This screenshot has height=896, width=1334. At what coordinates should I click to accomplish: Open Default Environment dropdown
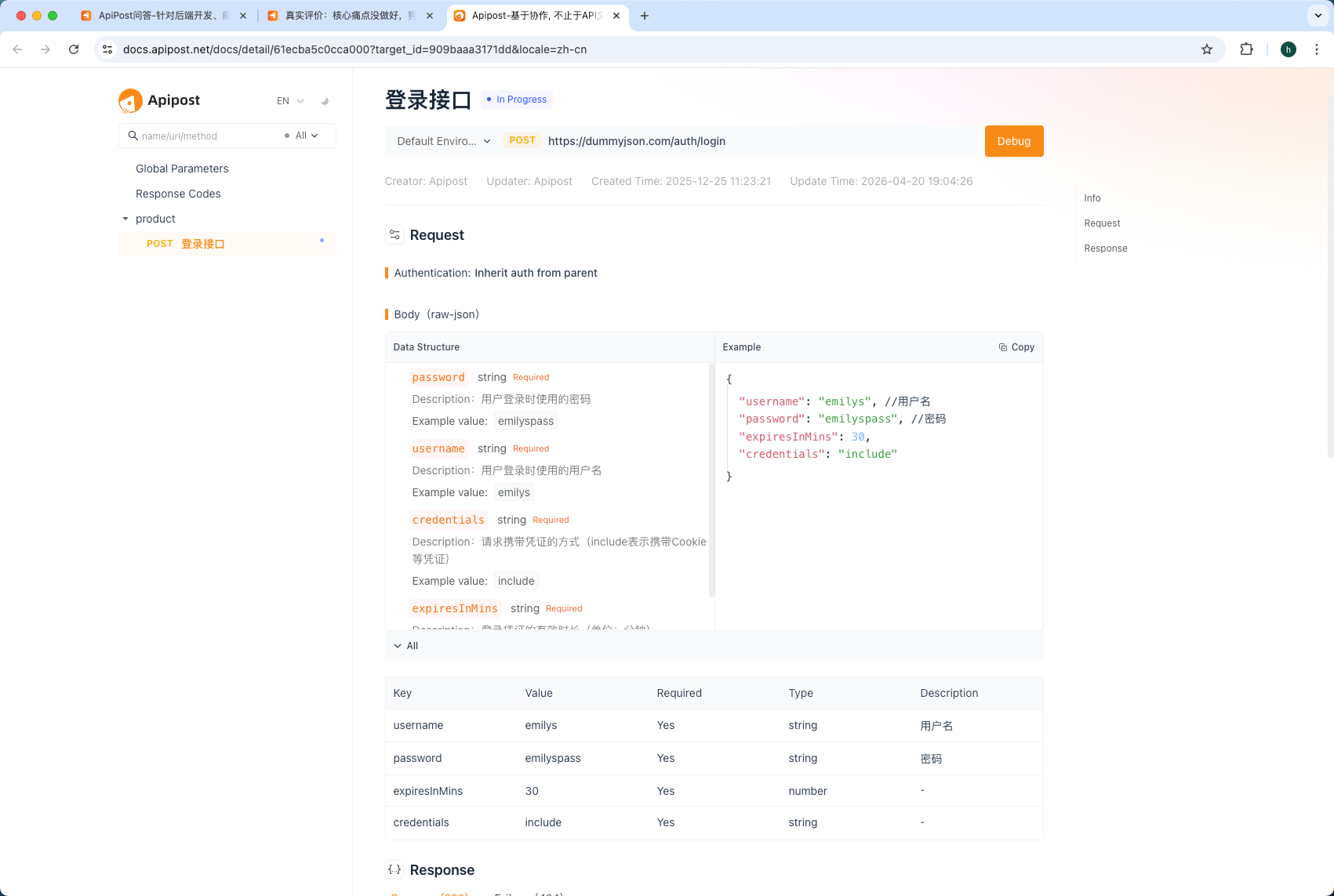click(443, 141)
